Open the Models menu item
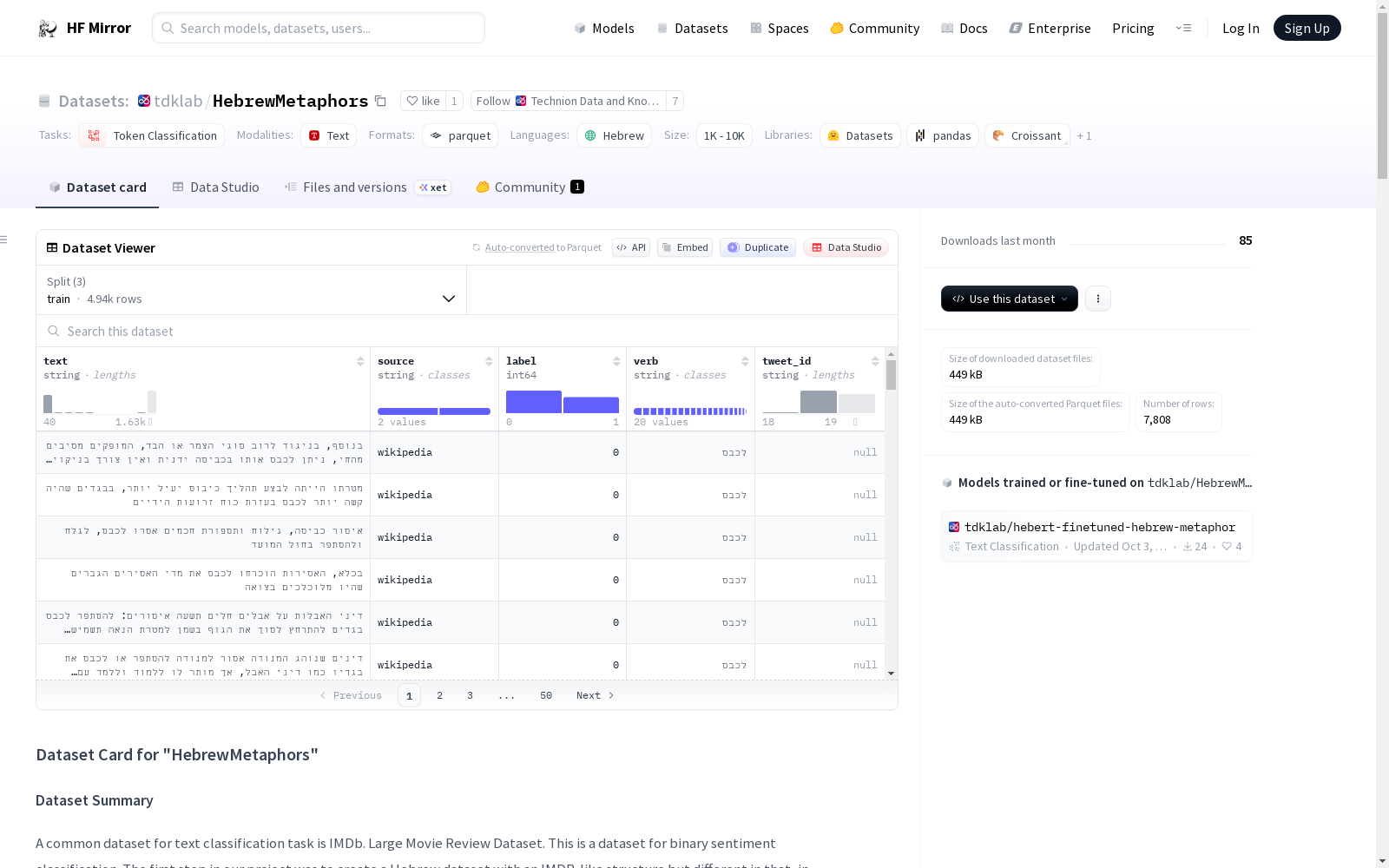1389x868 pixels. [604, 28]
